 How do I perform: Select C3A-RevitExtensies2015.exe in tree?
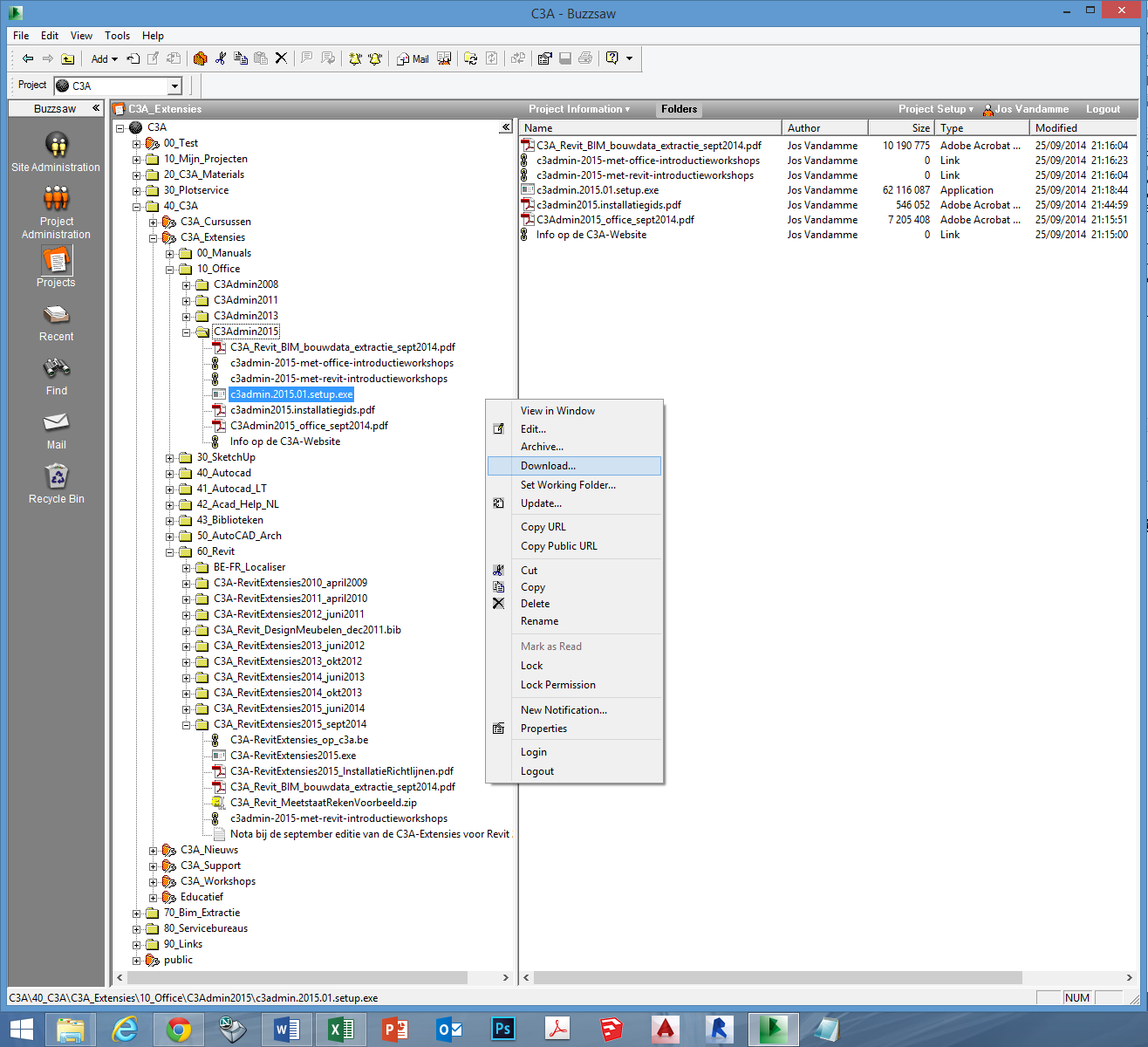(293, 756)
